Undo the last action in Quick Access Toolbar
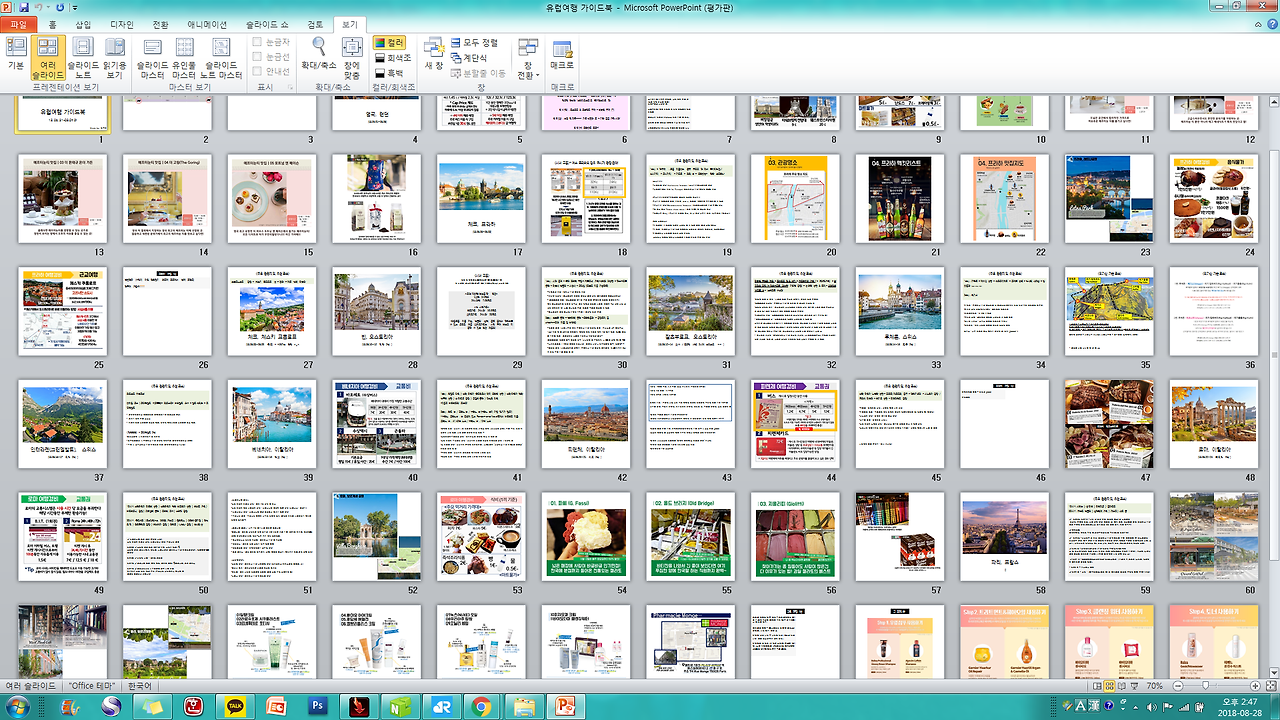The height and width of the screenshot is (720, 1280). (40, 7)
